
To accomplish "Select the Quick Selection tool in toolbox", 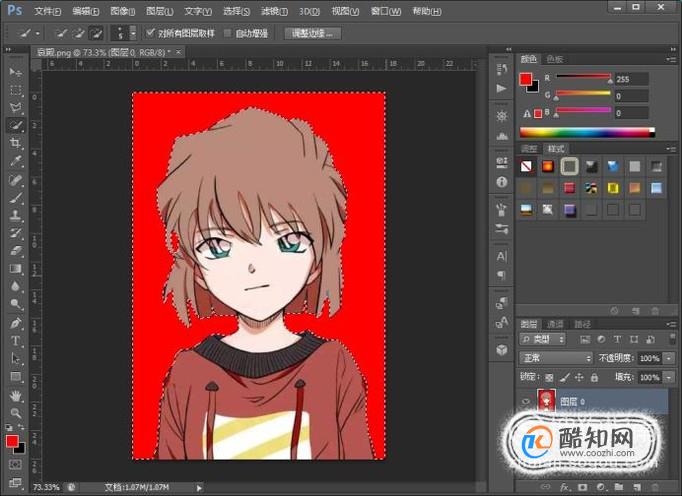I will click(x=16, y=126).
